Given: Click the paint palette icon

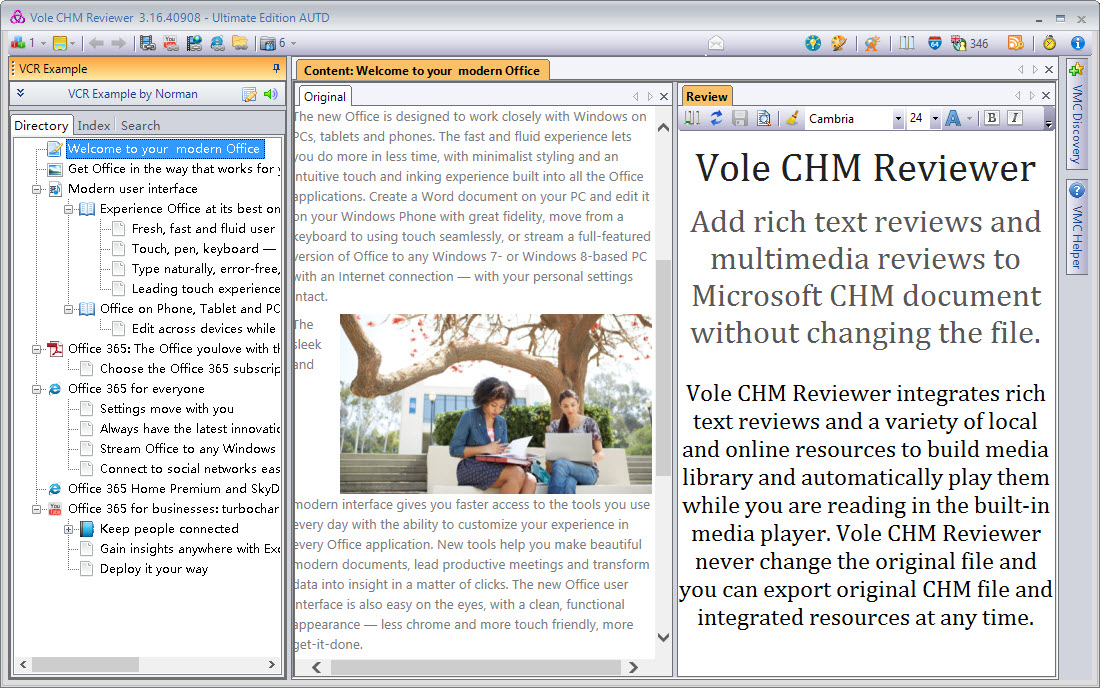Looking at the screenshot, I should pyautogui.click(x=839, y=43).
